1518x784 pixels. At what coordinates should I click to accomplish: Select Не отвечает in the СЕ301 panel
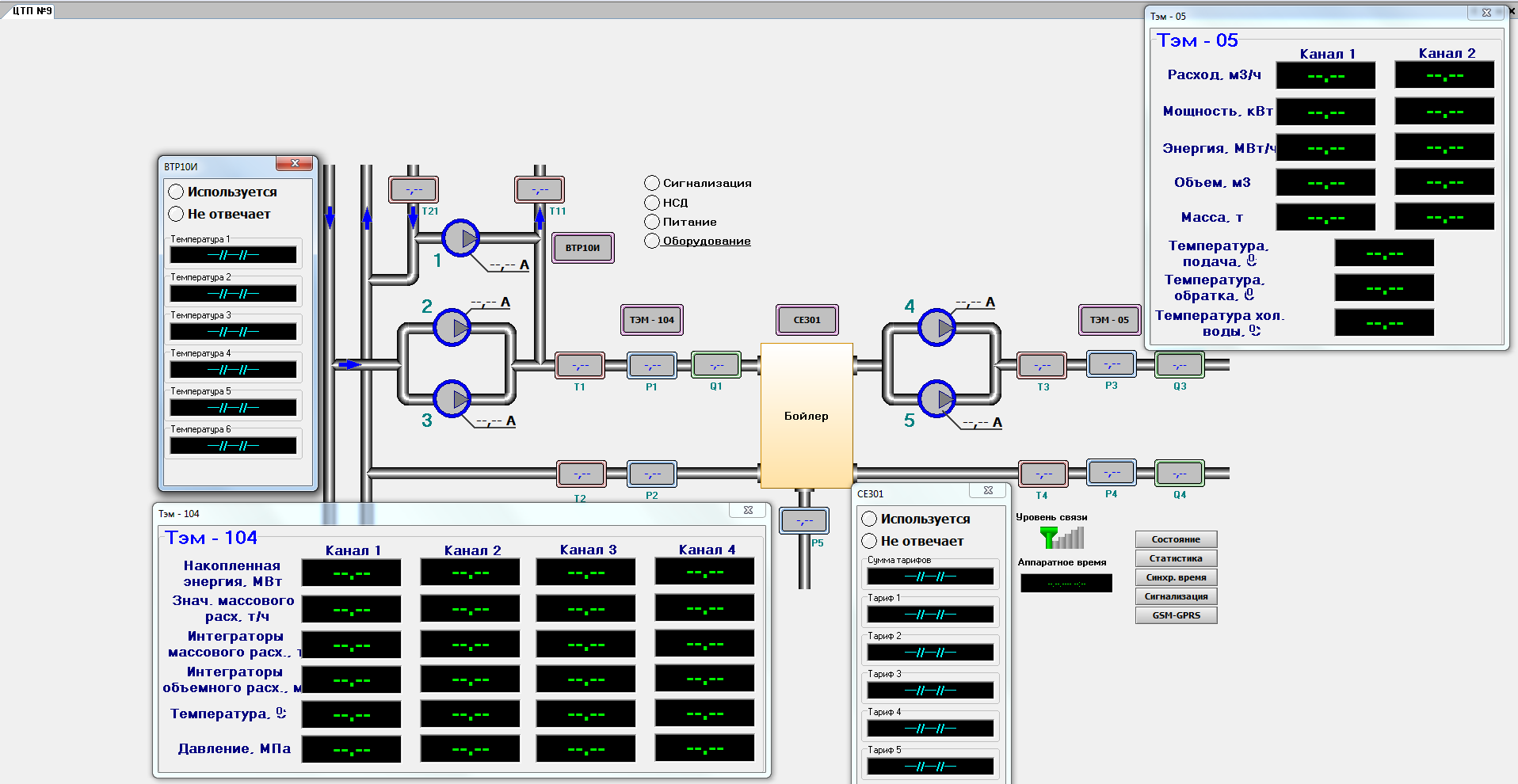pyautogui.click(x=869, y=541)
